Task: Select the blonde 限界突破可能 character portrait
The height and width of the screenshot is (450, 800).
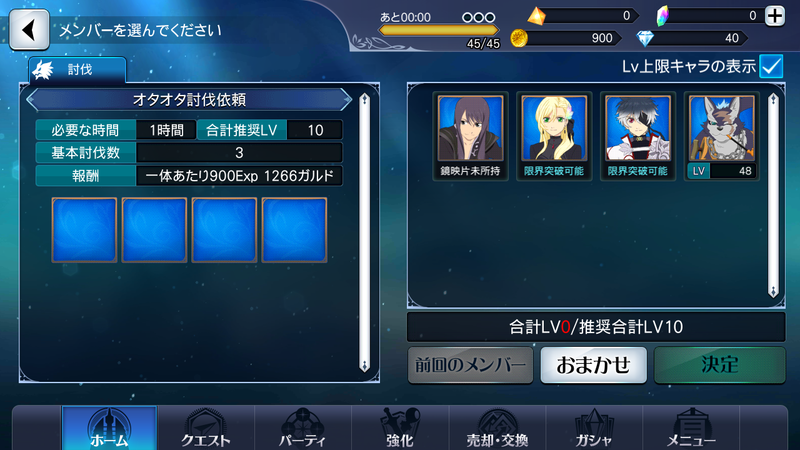Action: (x=554, y=136)
